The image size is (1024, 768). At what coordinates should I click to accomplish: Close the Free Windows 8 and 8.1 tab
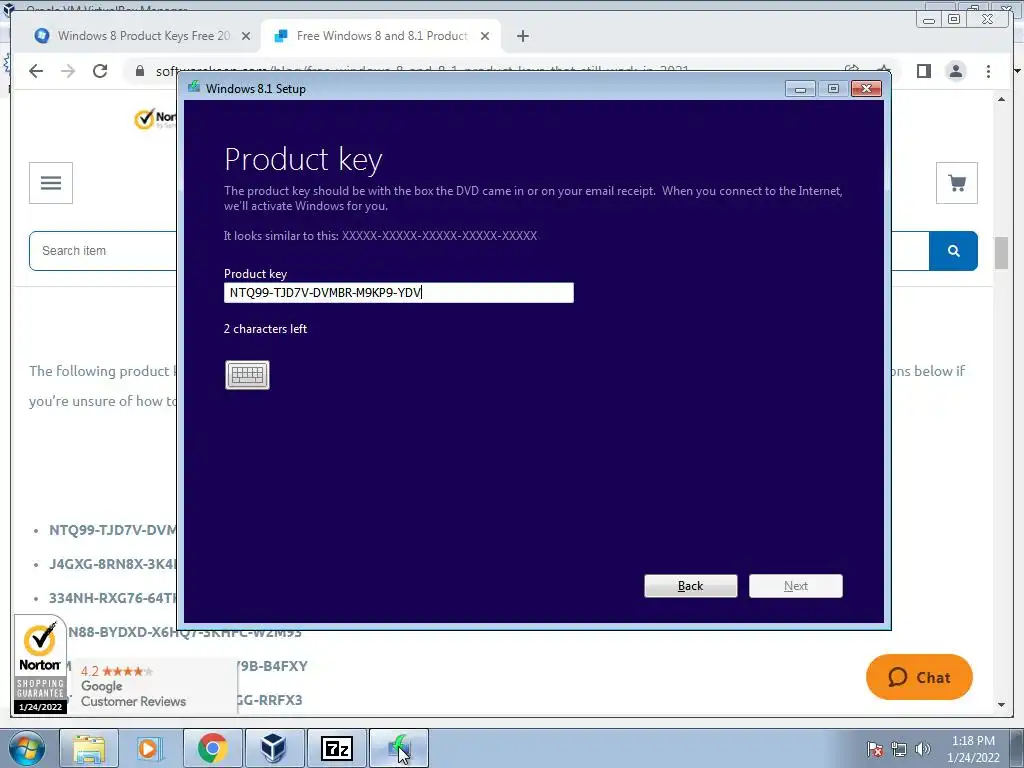(485, 36)
